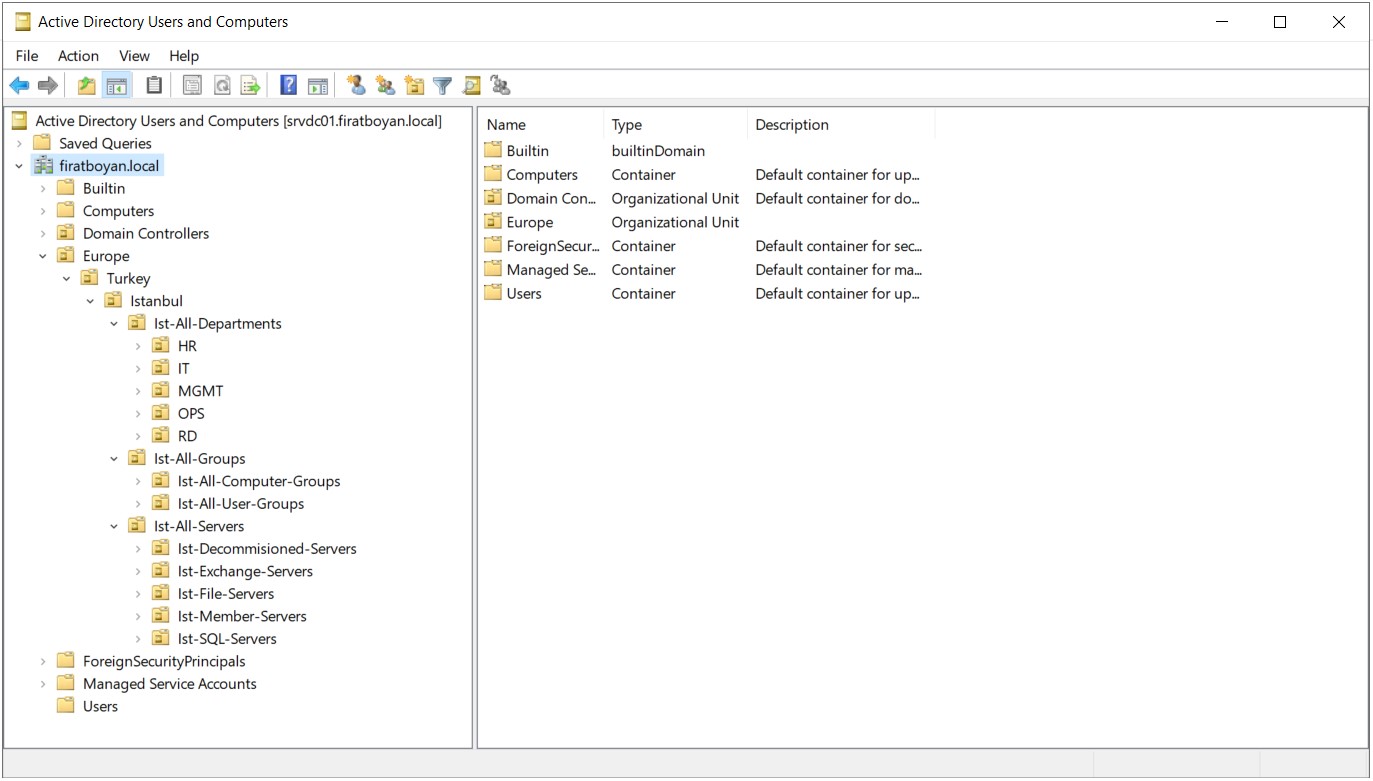Select Domain Controllers in tree
This screenshot has width=1373, height=781.
[x=146, y=233]
